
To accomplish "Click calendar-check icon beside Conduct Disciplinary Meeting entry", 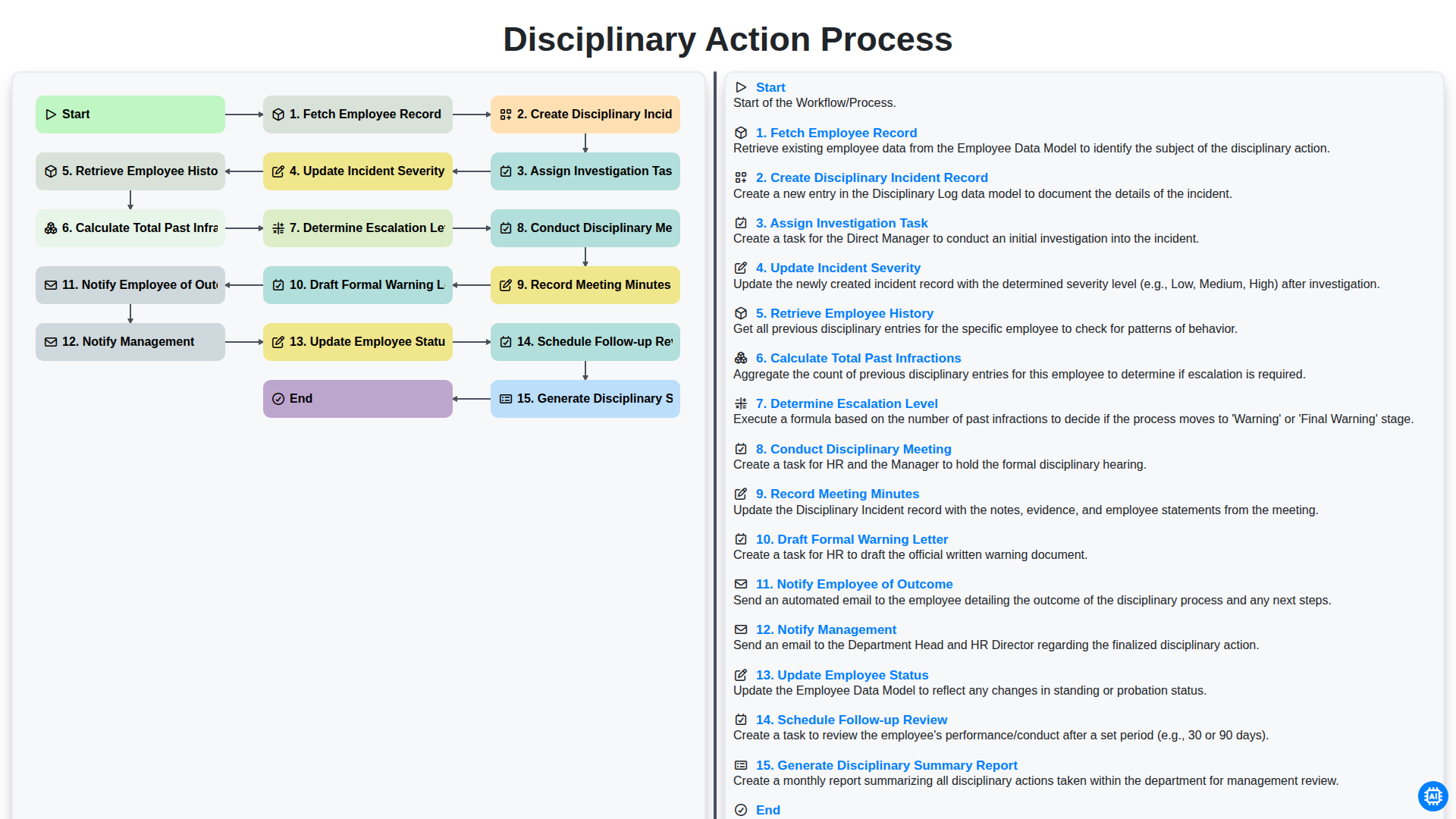I will click(741, 449).
